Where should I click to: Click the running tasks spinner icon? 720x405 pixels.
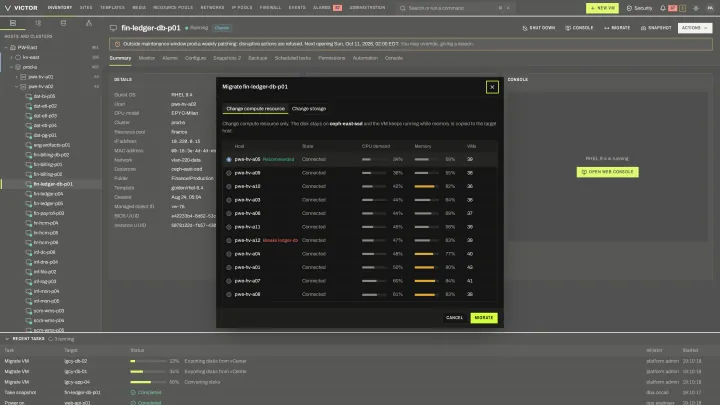click(51, 339)
